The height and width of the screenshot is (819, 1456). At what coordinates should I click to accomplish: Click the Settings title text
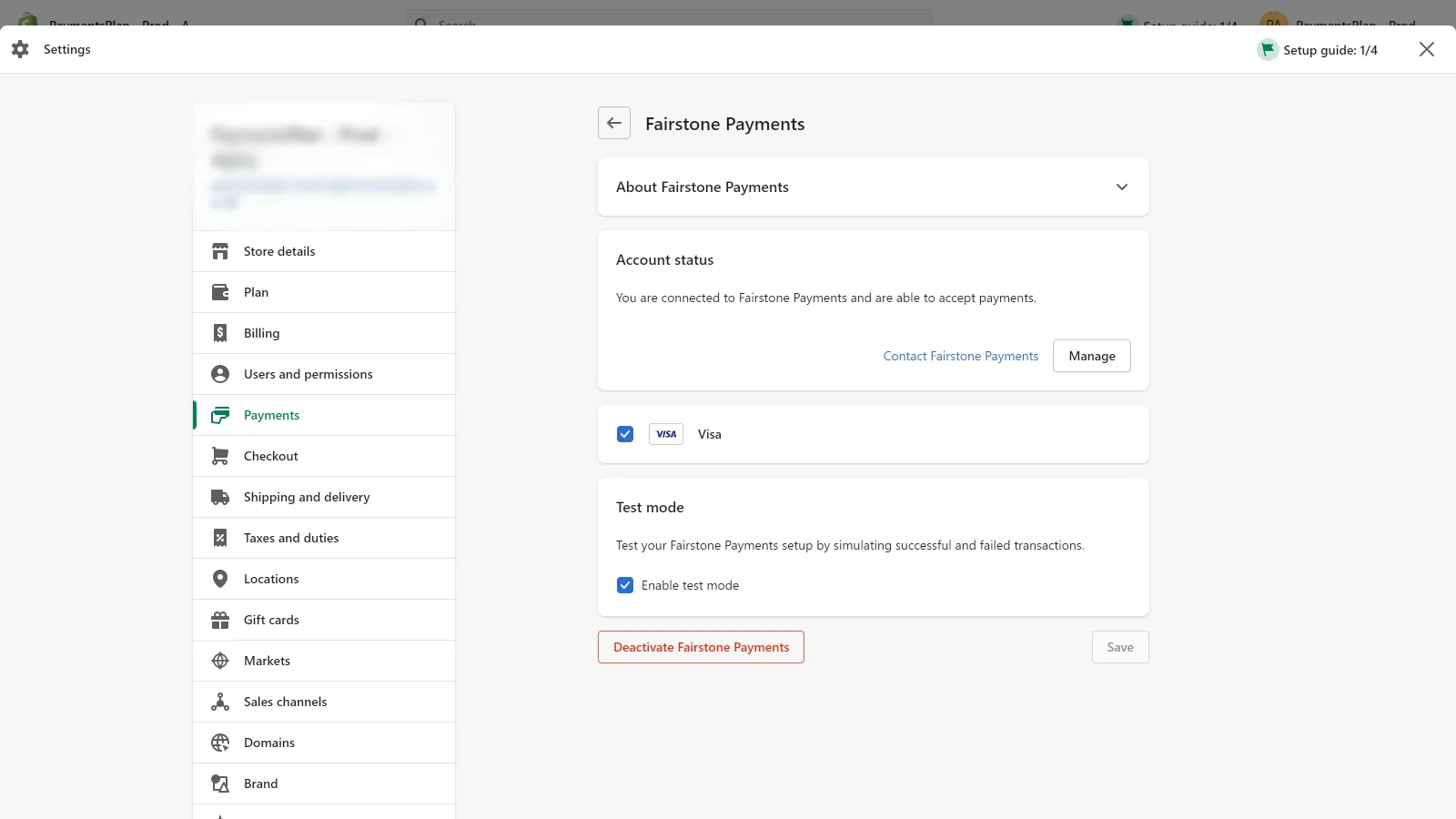(x=67, y=49)
